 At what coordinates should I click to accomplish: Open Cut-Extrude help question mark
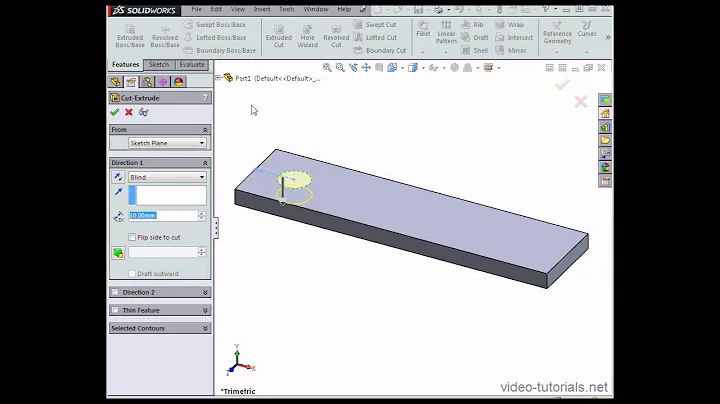[x=205, y=97]
